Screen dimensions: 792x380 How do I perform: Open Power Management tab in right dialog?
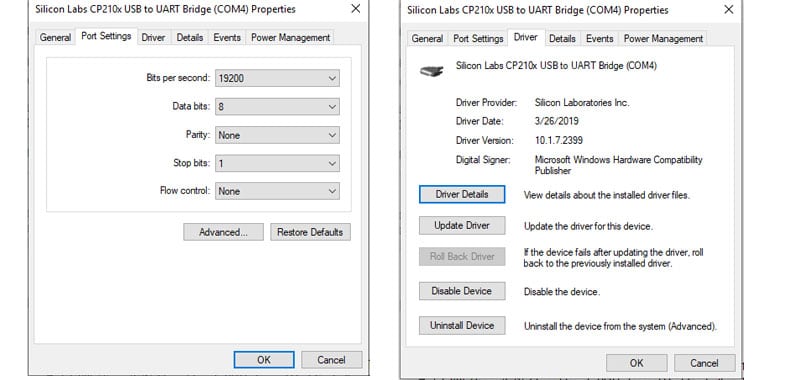[663, 38]
